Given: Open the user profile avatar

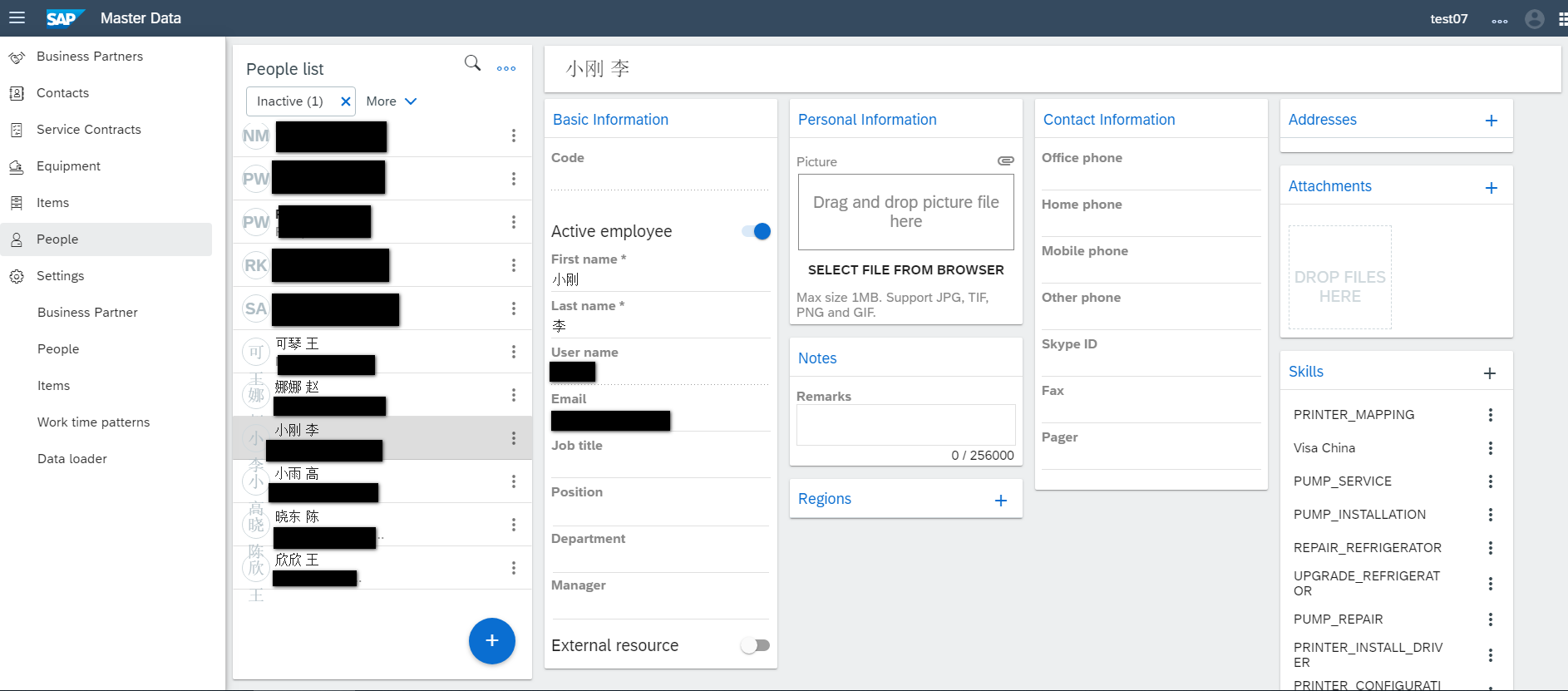Looking at the screenshot, I should tap(1535, 18).
